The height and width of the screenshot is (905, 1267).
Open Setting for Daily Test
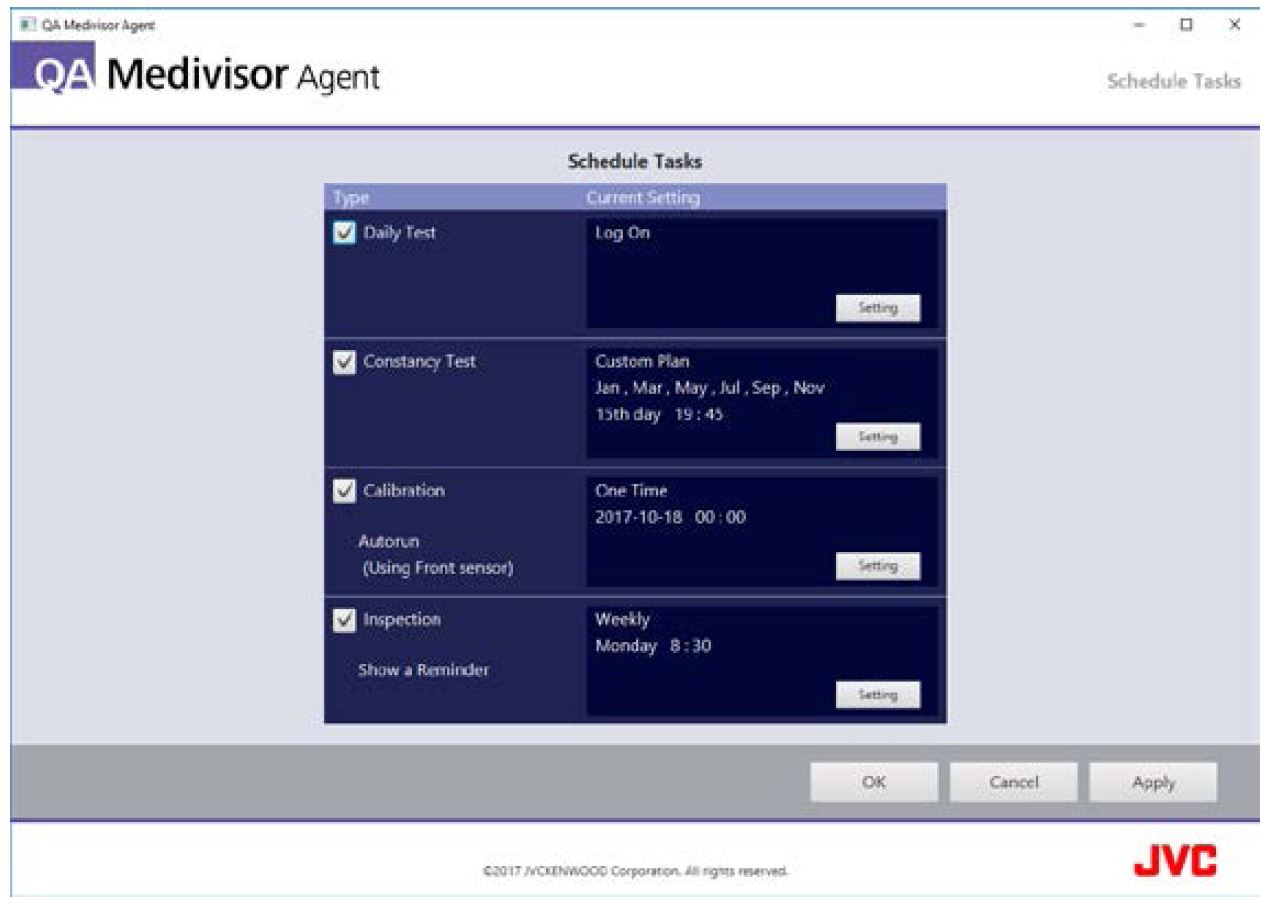tap(877, 308)
